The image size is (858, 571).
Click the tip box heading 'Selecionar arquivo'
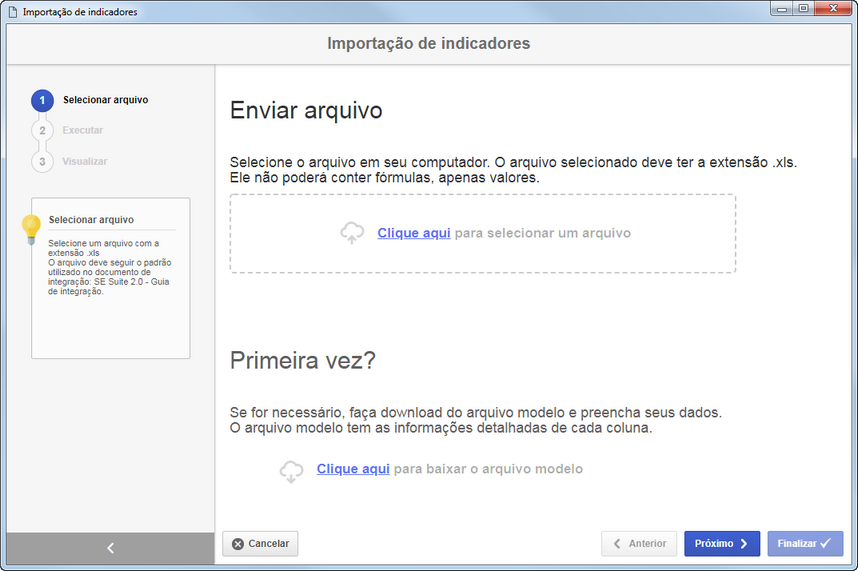(91, 219)
